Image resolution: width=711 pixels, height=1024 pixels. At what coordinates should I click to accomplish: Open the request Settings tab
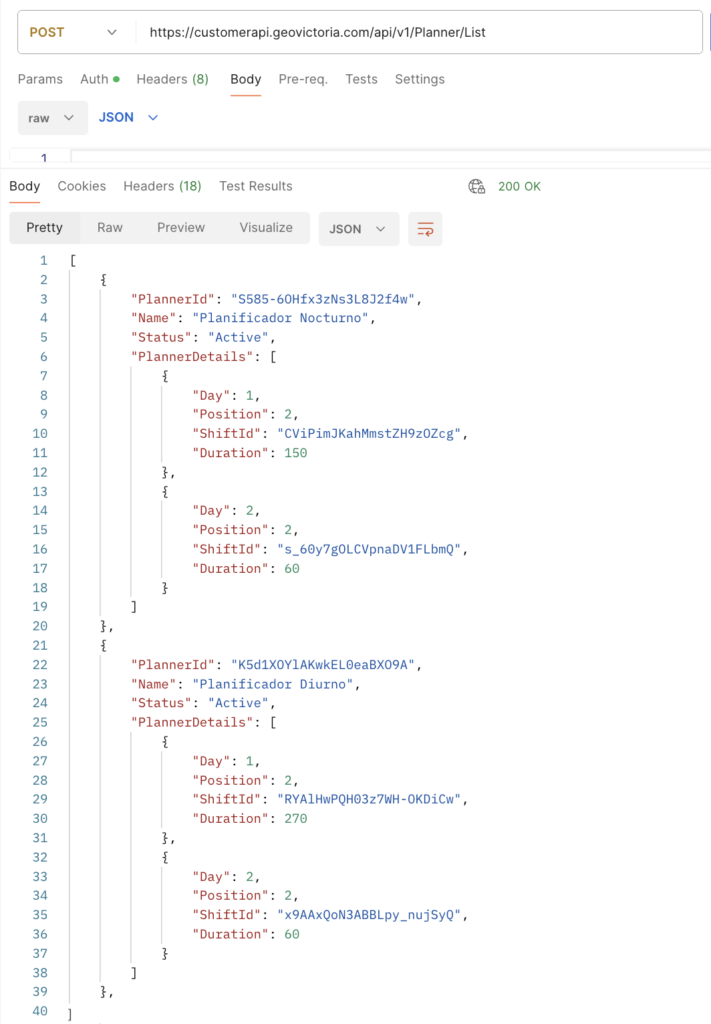point(419,79)
